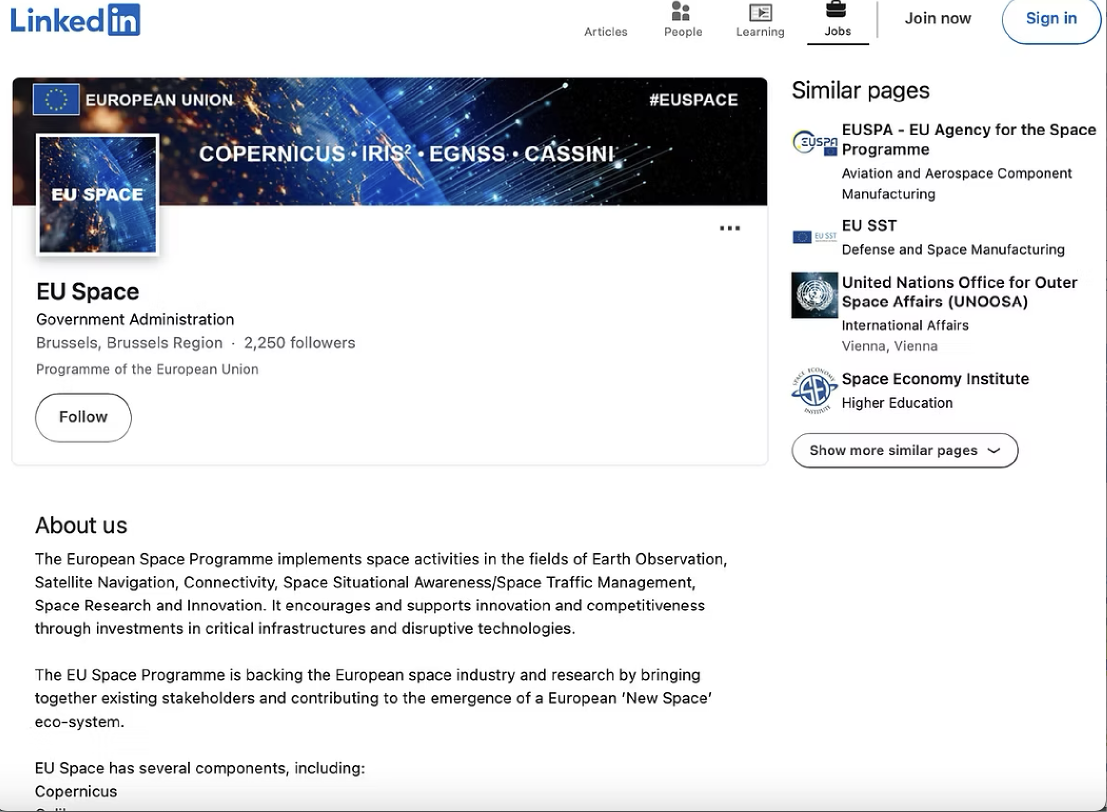This screenshot has height=812, width=1107.
Task: Click the EU SST logo icon
Action: [x=814, y=237]
